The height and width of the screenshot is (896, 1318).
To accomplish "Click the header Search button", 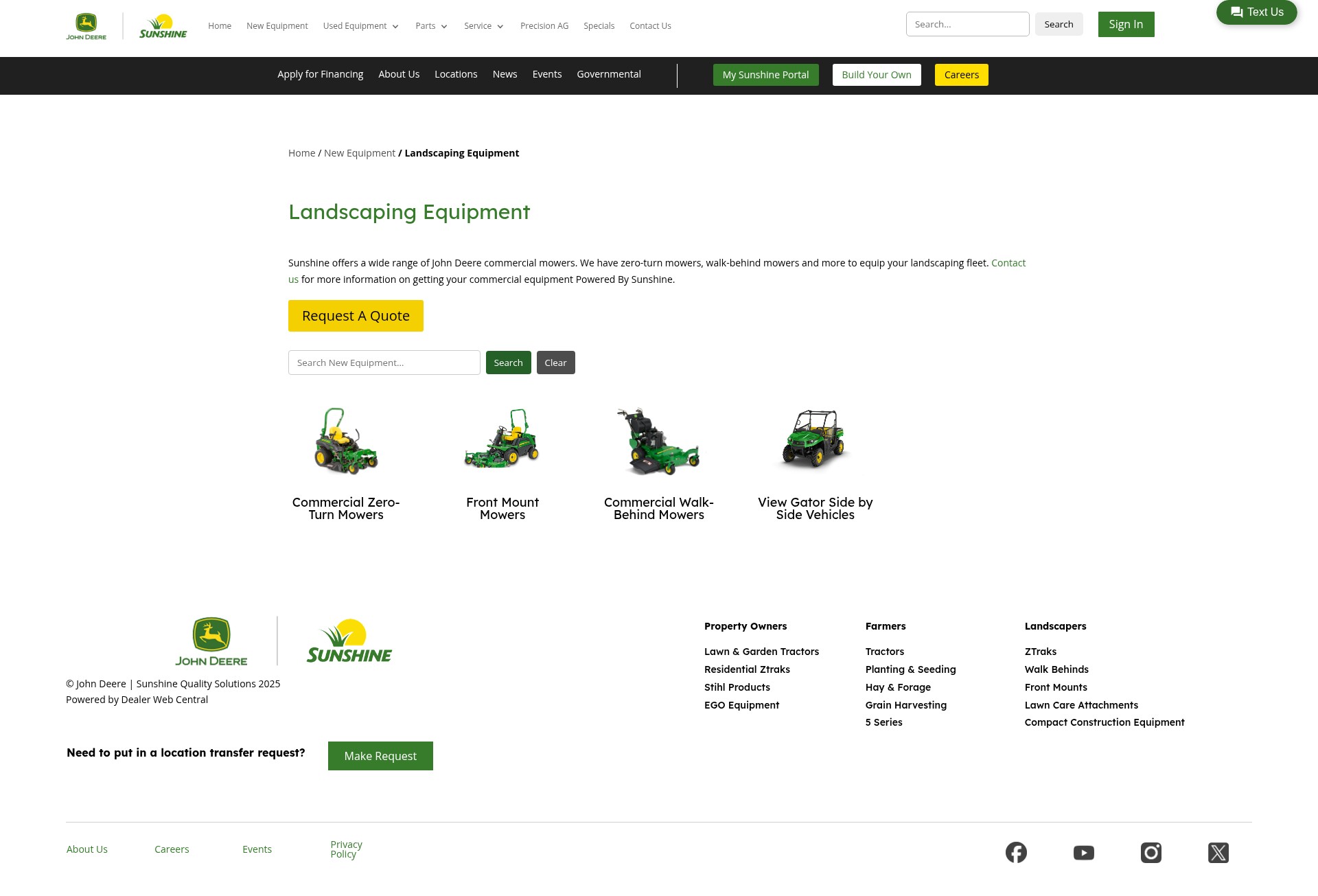I will pos(1059,24).
